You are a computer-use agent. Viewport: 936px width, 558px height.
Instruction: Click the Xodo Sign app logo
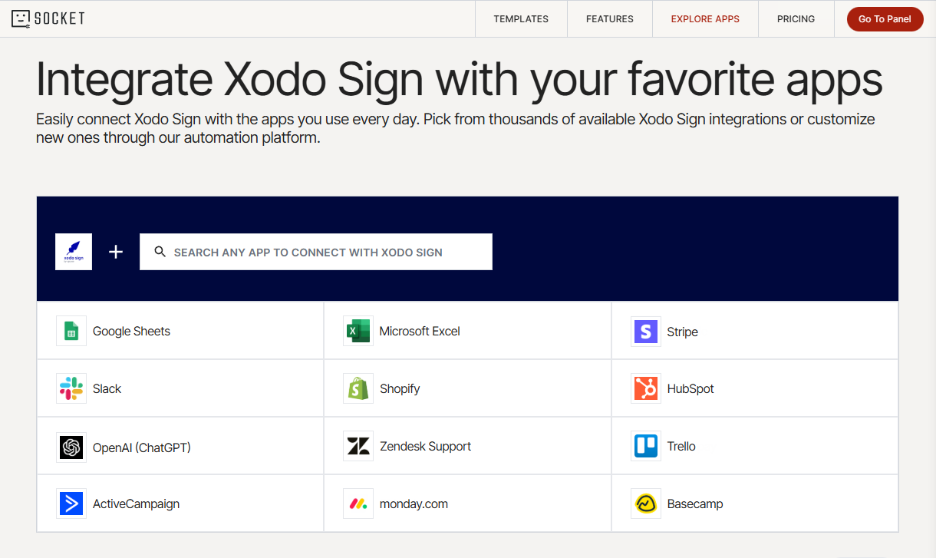tap(73, 251)
